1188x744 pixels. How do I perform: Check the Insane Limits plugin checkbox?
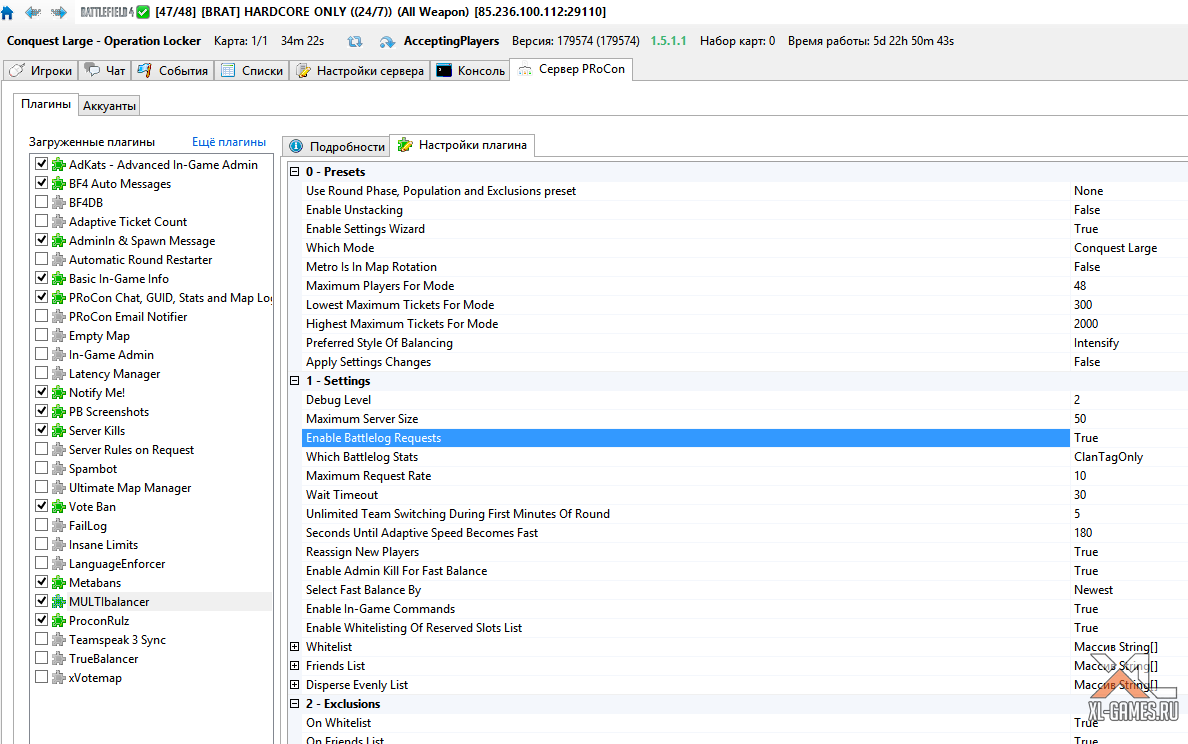coord(42,544)
